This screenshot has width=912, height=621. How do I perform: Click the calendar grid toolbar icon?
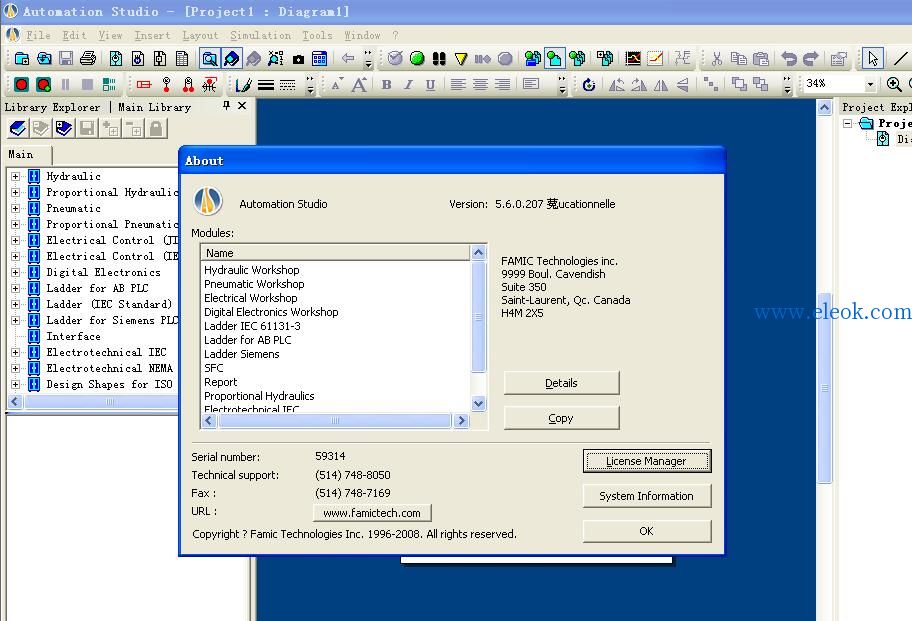point(319,59)
